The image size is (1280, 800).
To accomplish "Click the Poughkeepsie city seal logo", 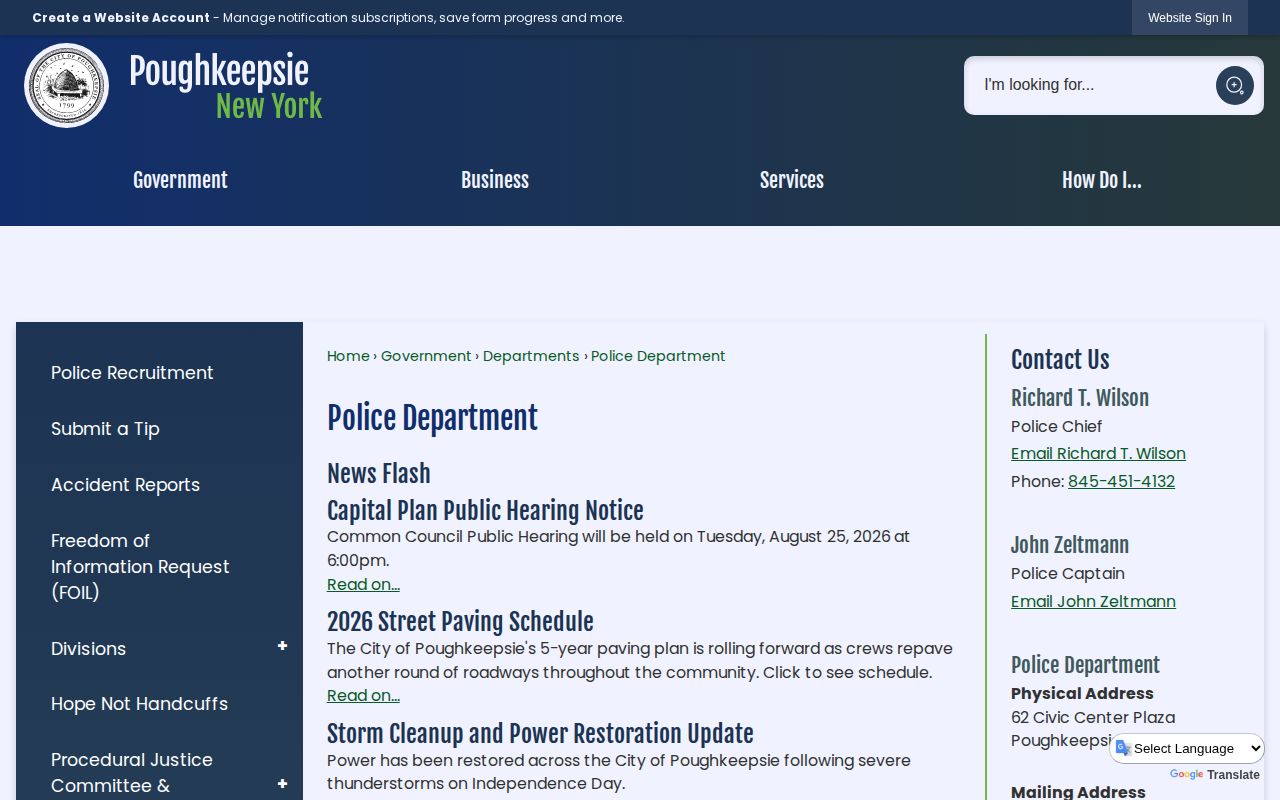I will click(66, 85).
